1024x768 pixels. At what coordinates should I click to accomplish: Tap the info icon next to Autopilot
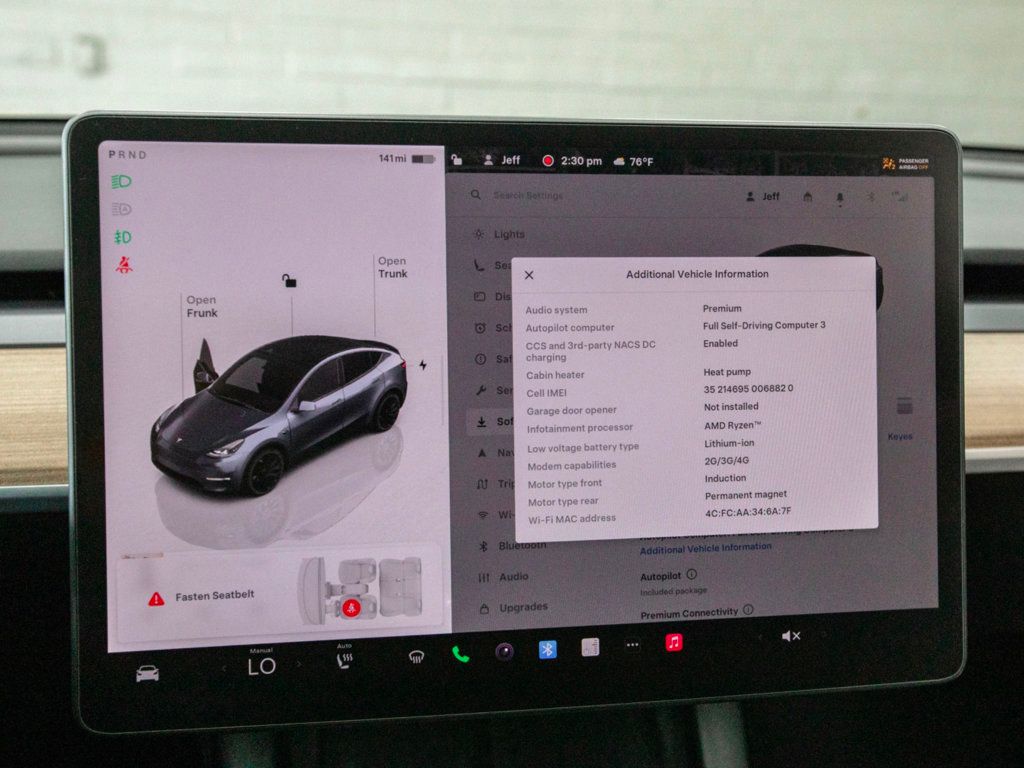[x=692, y=574]
